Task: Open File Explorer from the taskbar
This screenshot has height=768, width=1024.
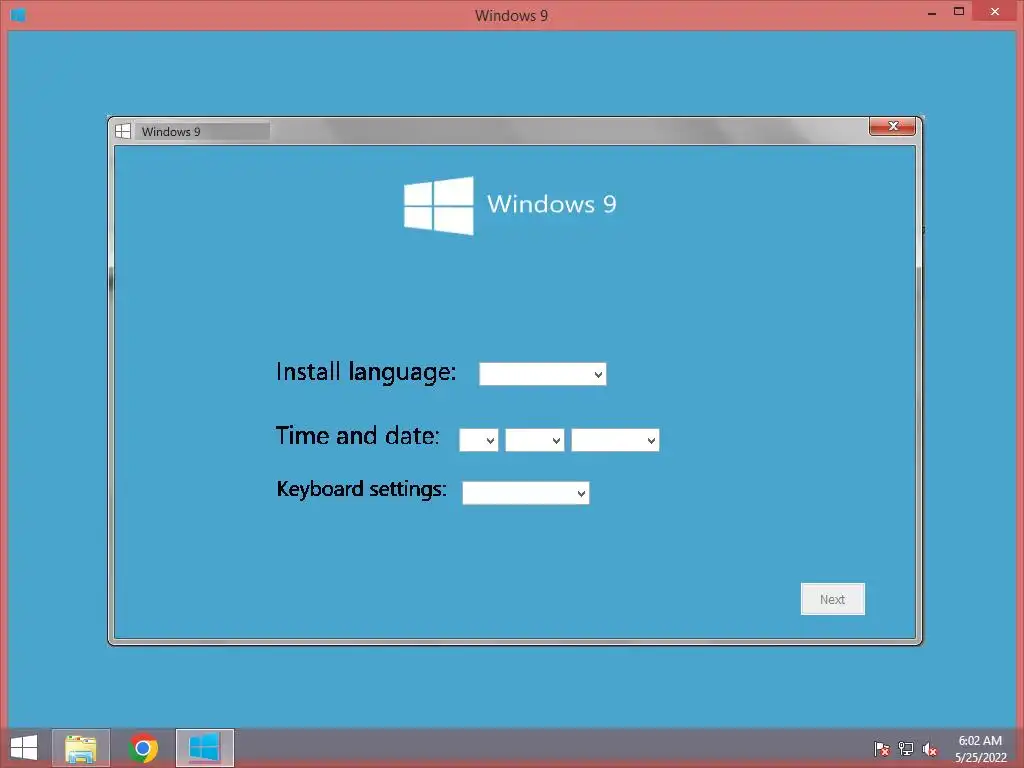Action: point(81,748)
